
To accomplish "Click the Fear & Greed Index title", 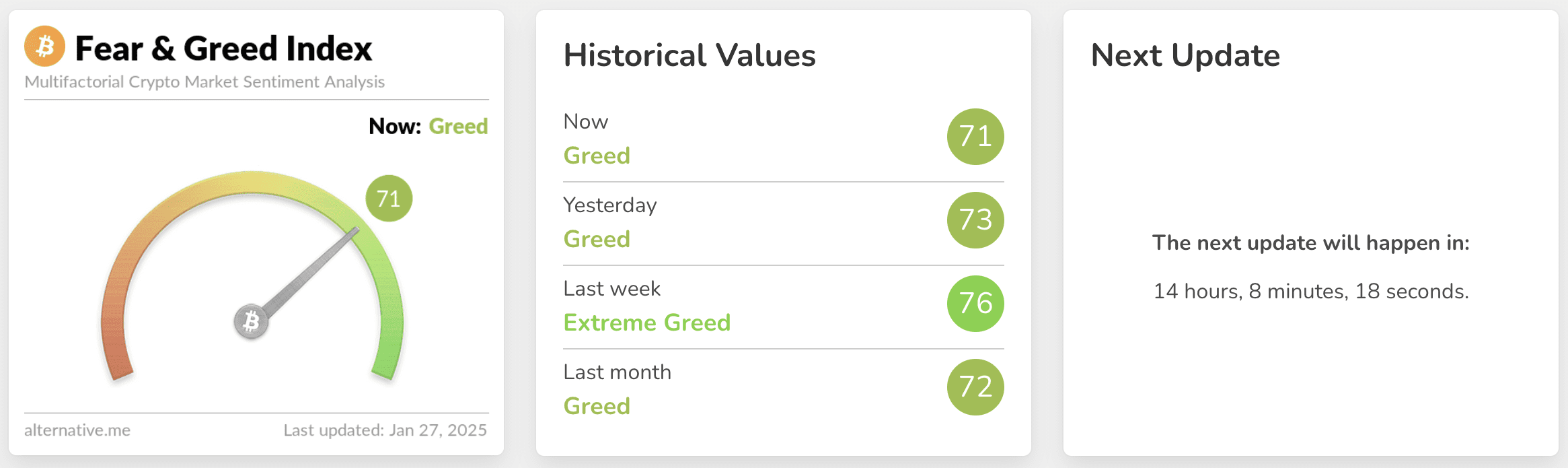I will pyautogui.click(x=223, y=48).
